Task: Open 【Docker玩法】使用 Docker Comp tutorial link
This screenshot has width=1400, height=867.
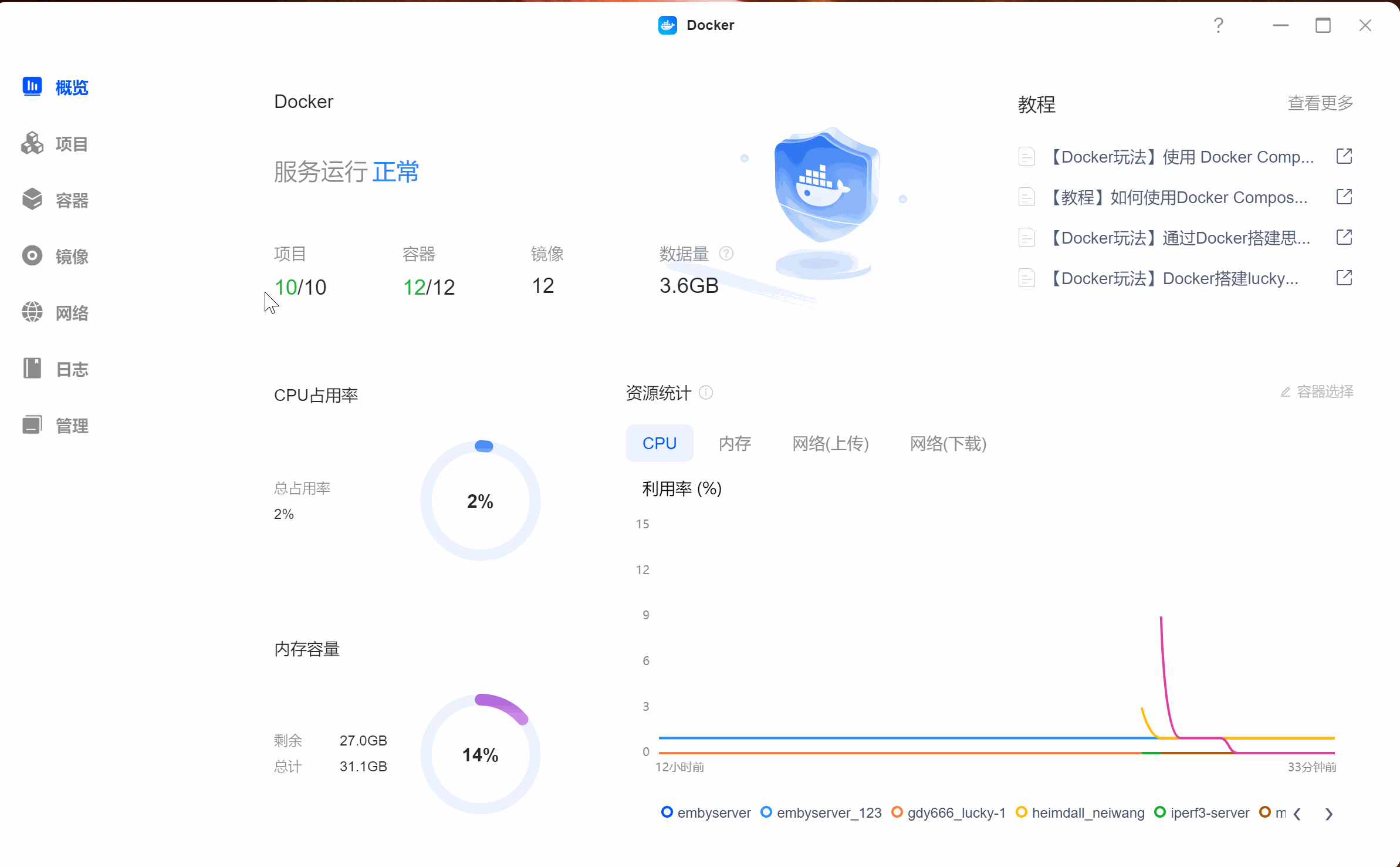Action: point(1180,157)
